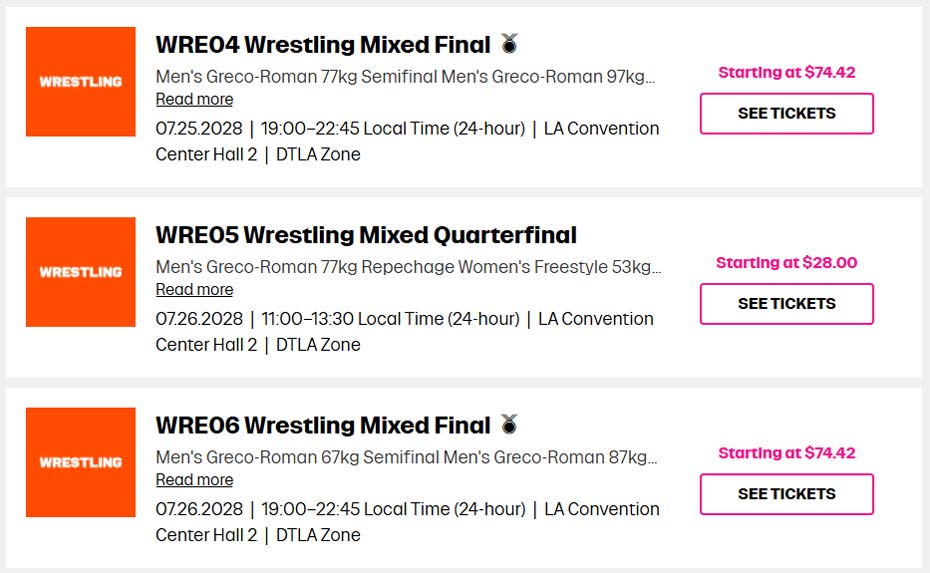Viewport: 930px width, 573px height.
Task: Expand Read more under WRE05 description
Action: 194,290
